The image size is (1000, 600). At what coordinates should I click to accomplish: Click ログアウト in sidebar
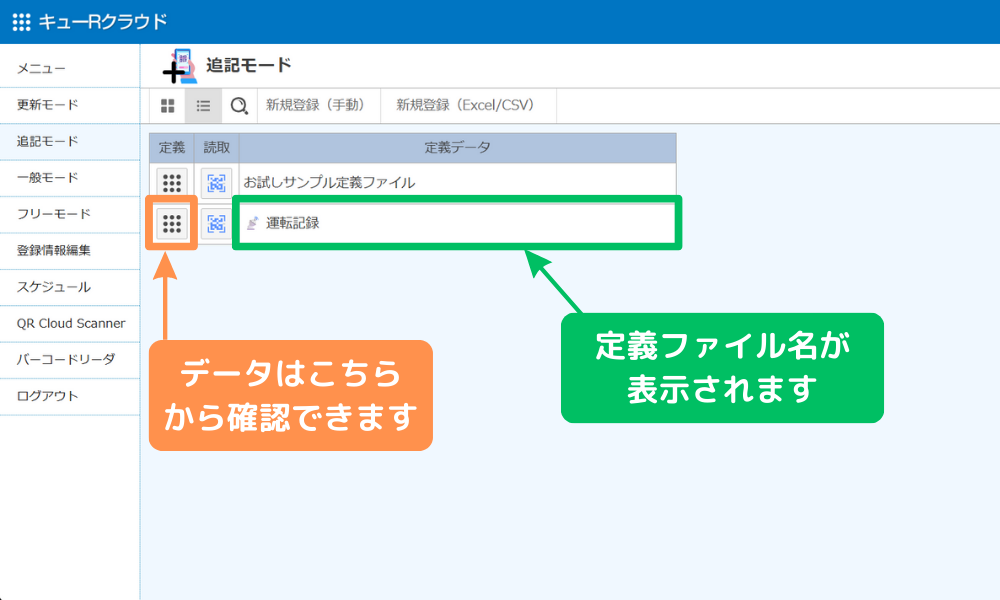[70, 396]
